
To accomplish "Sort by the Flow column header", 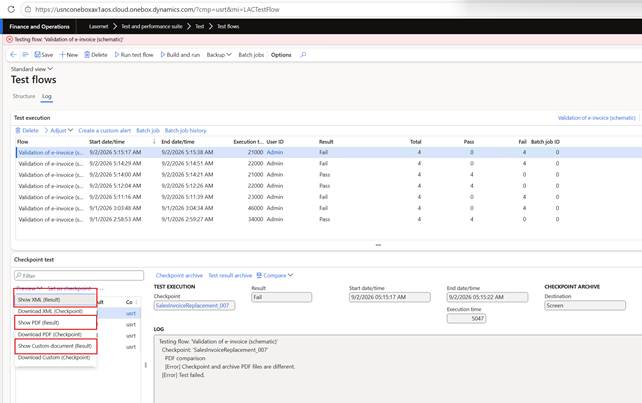I will tap(23, 142).
